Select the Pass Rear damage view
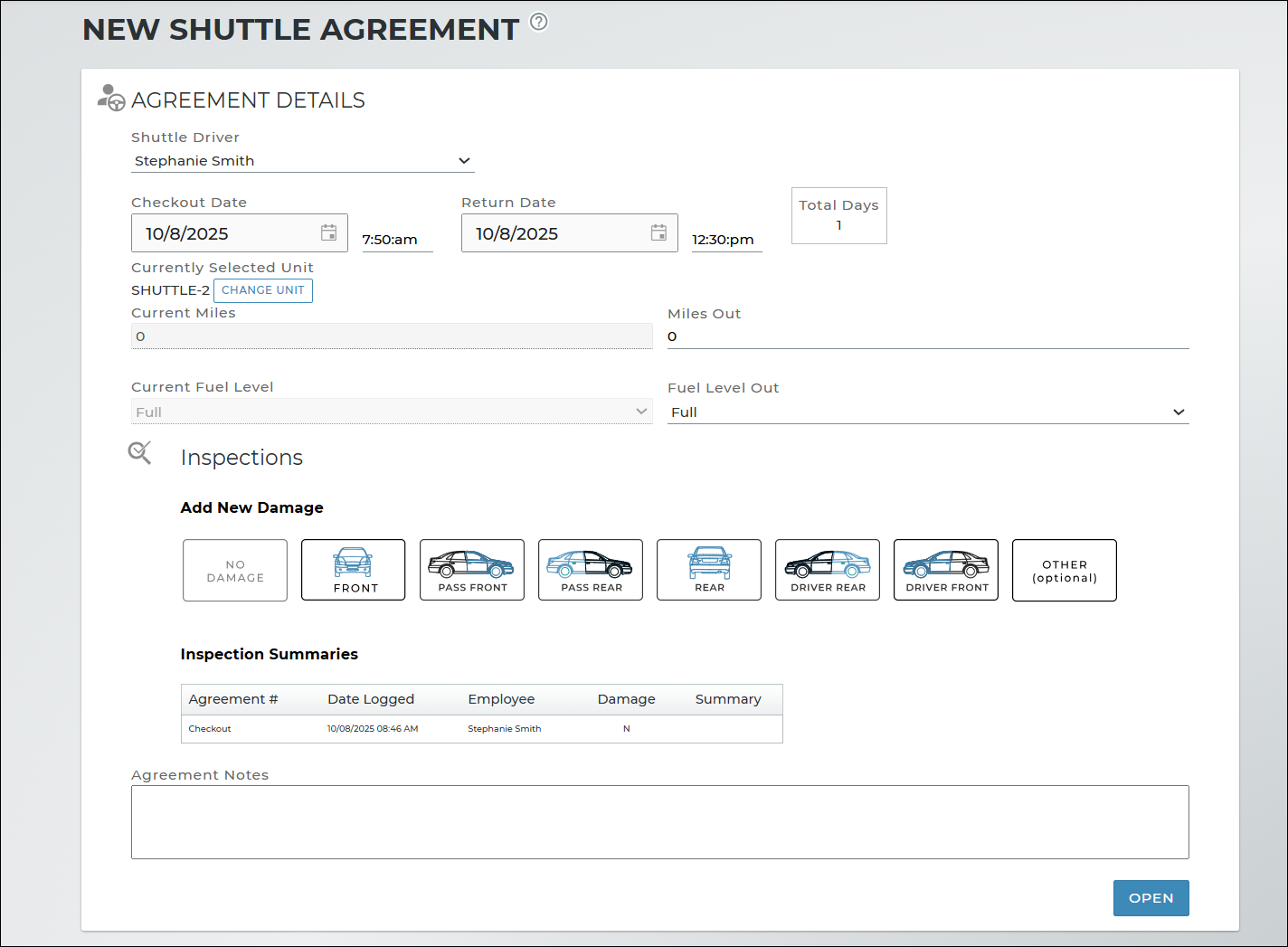1288x947 pixels. 590,570
